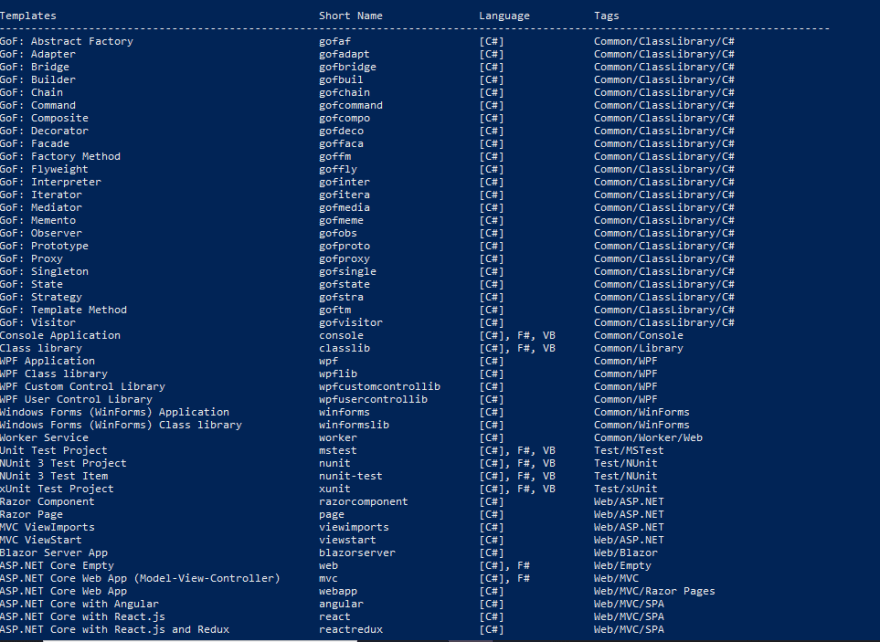Click the 'Test/xUnit' tag text
The height and width of the screenshot is (642, 880).
click(626, 489)
